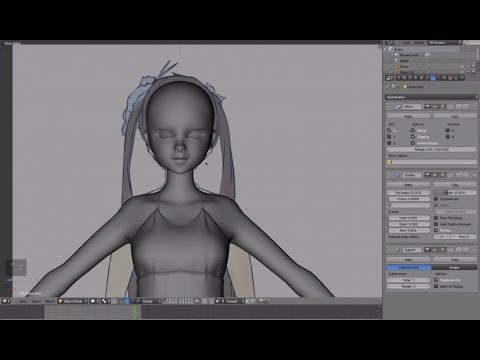Open the pivot point selector in header

click(105, 301)
